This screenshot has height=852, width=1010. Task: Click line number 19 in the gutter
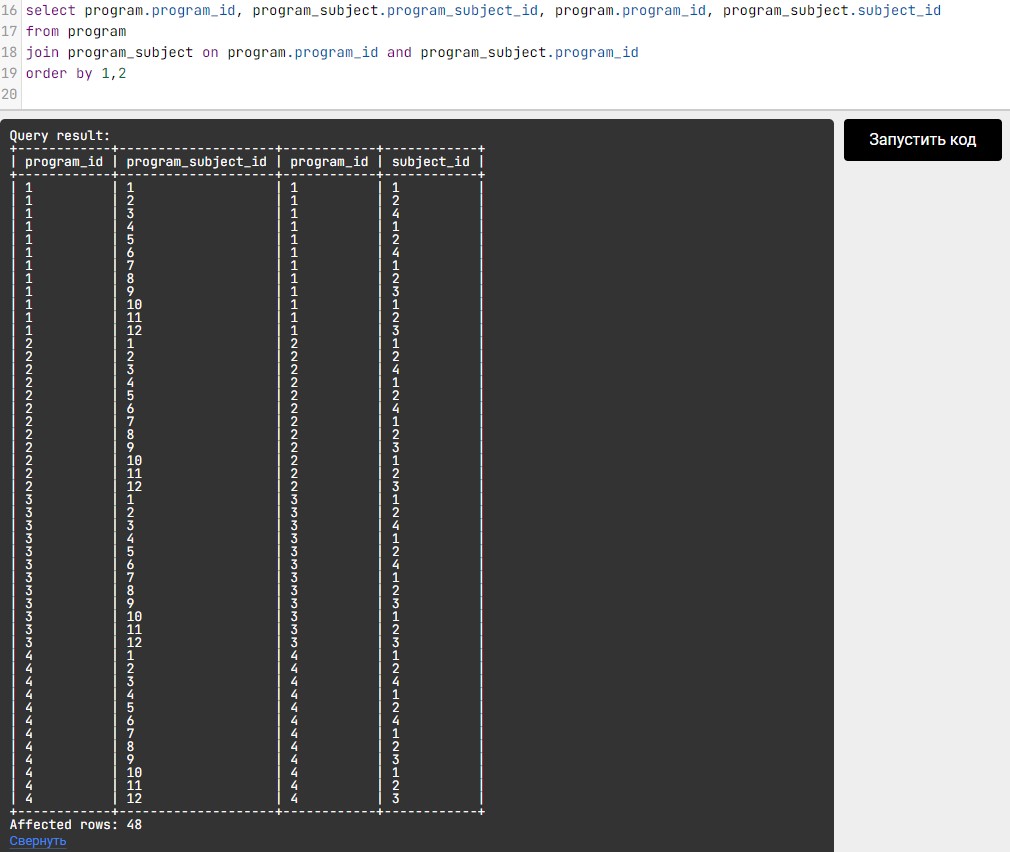[9, 73]
